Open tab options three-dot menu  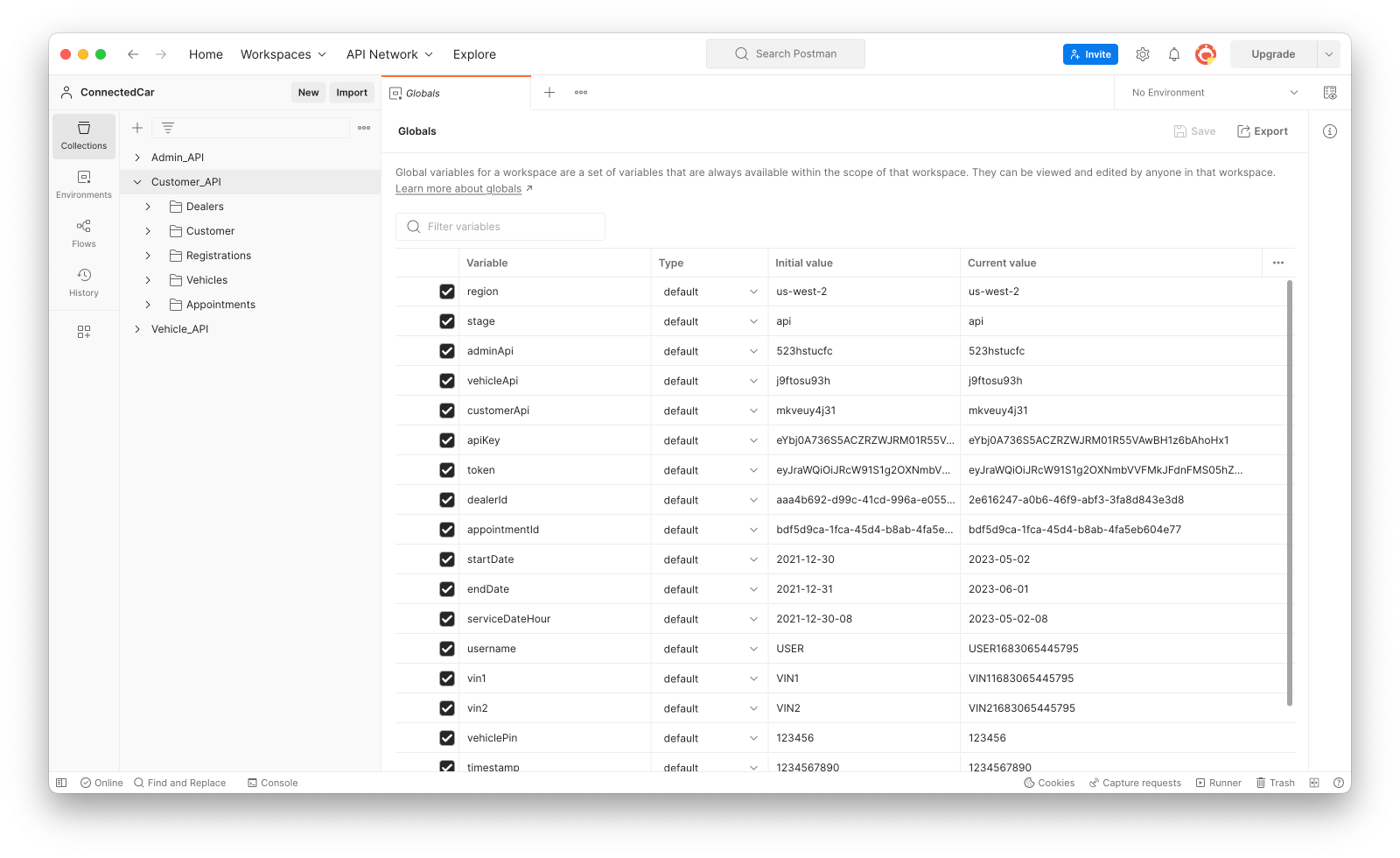pyautogui.click(x=581, y=92)
